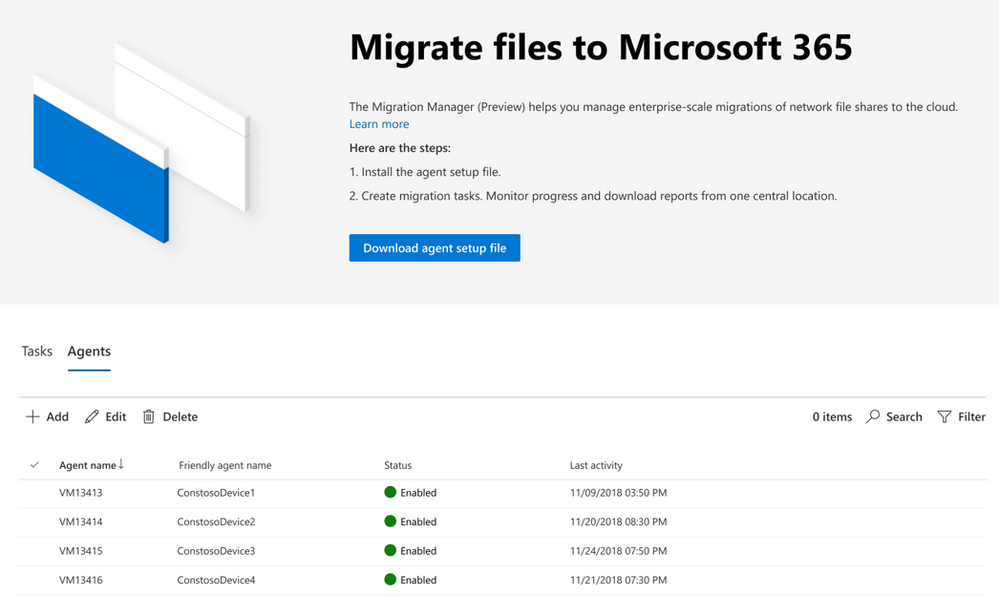The image size is (999, 600).
Task: Click the Add plus icon
Action: tap(33, 417)
